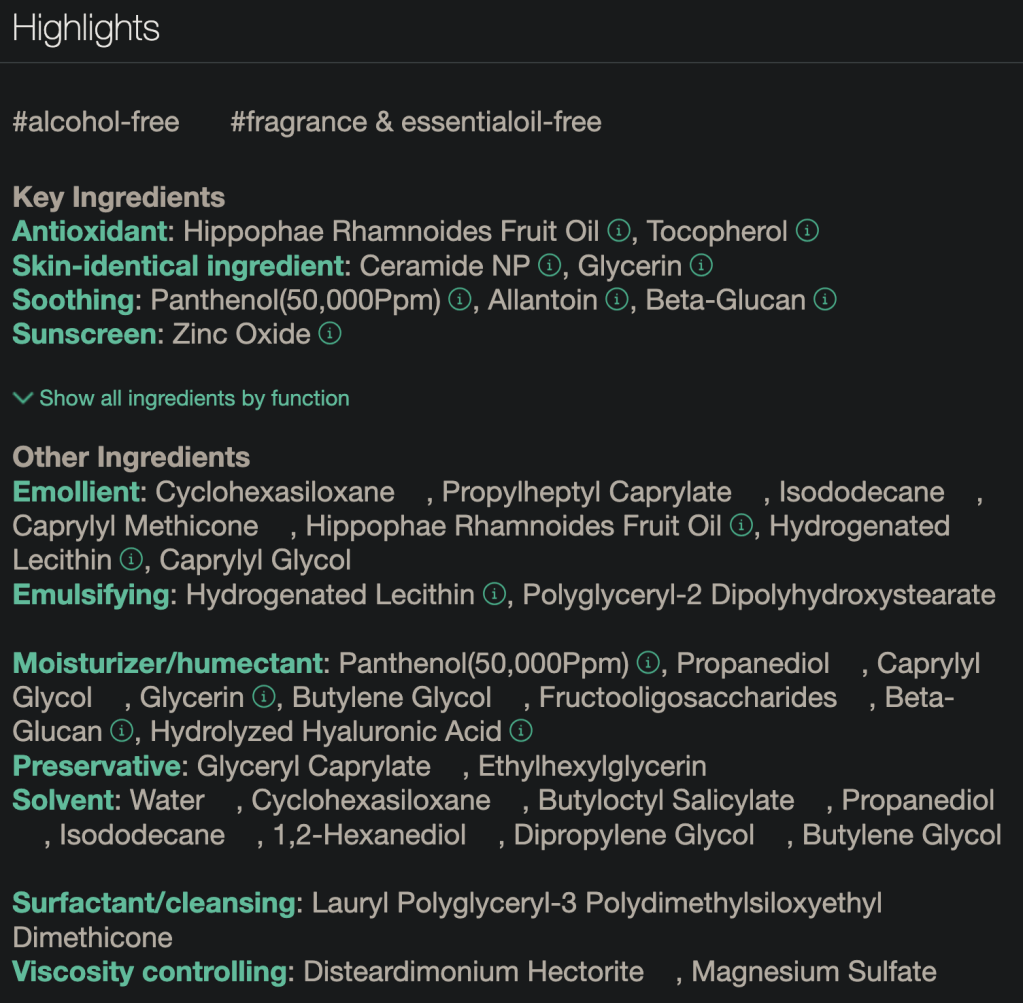Open the Panthenol info icon under Moisturizer/humectant

click(x=648, y=663)
